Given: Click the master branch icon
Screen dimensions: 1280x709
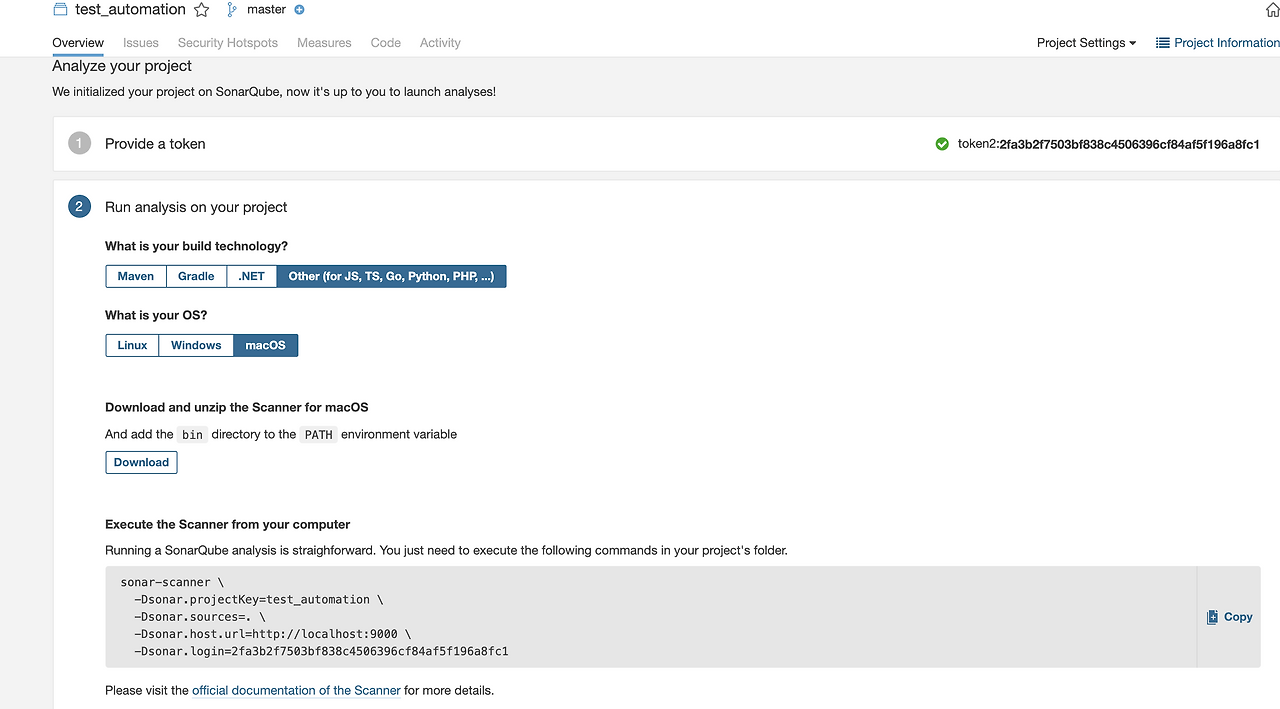Looking at the screenshot, I should [232, 10].
